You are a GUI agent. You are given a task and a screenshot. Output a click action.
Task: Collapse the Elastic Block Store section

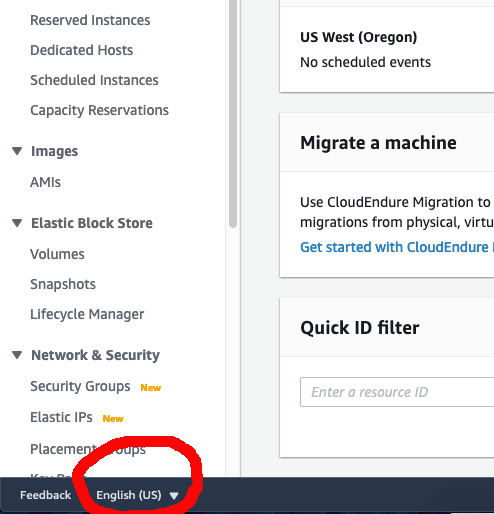[x=17, y=223]
